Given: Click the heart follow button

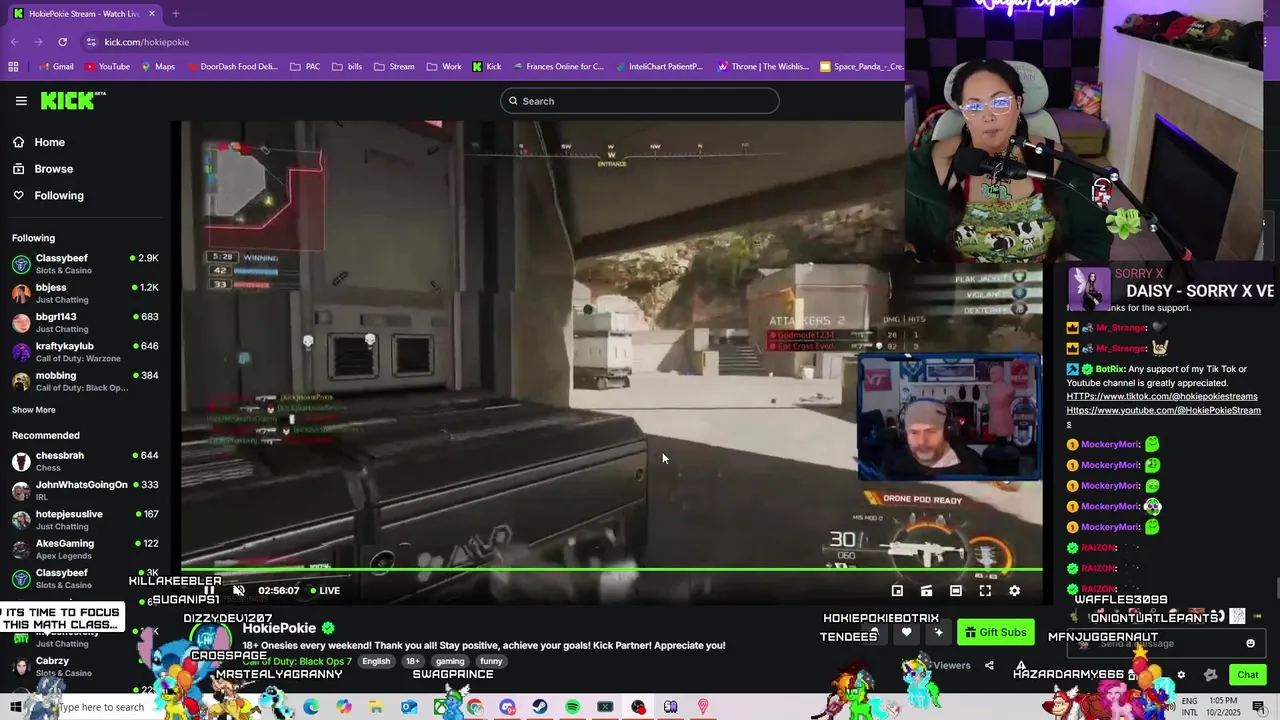Looking at the screenshot, I should (x=906, y=632).
